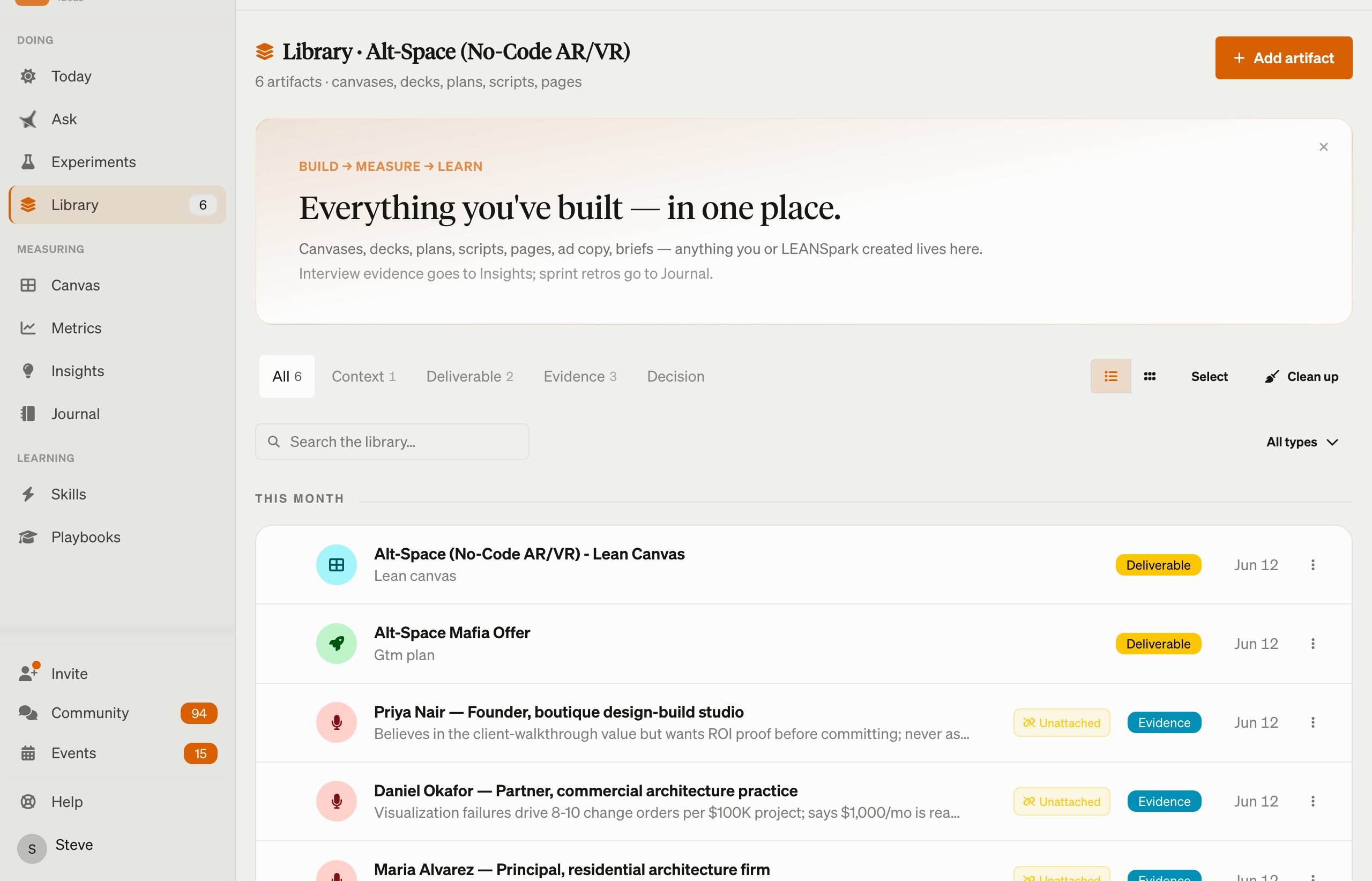Screen dimensions: 1372x881
Task: Open the more menu for Daniel Okafor row
Action: 1313,801
